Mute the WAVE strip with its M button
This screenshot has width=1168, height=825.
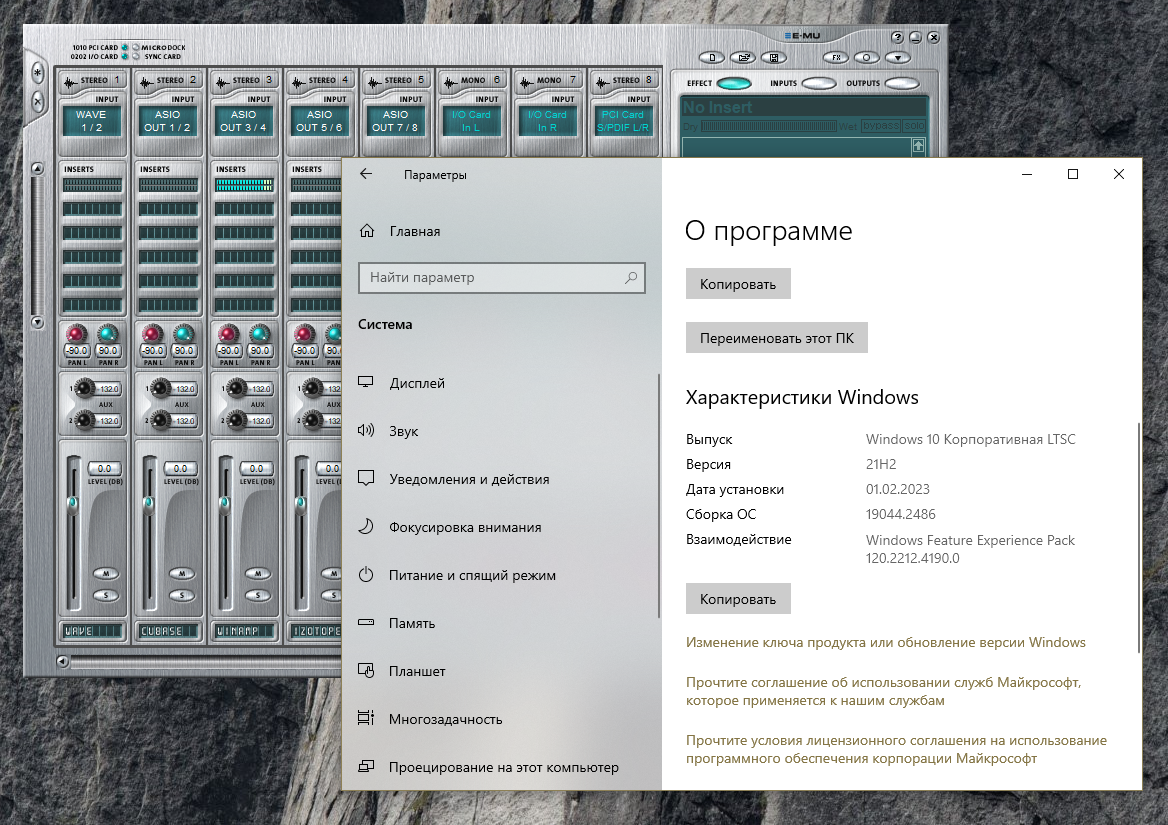coord(106,573)
